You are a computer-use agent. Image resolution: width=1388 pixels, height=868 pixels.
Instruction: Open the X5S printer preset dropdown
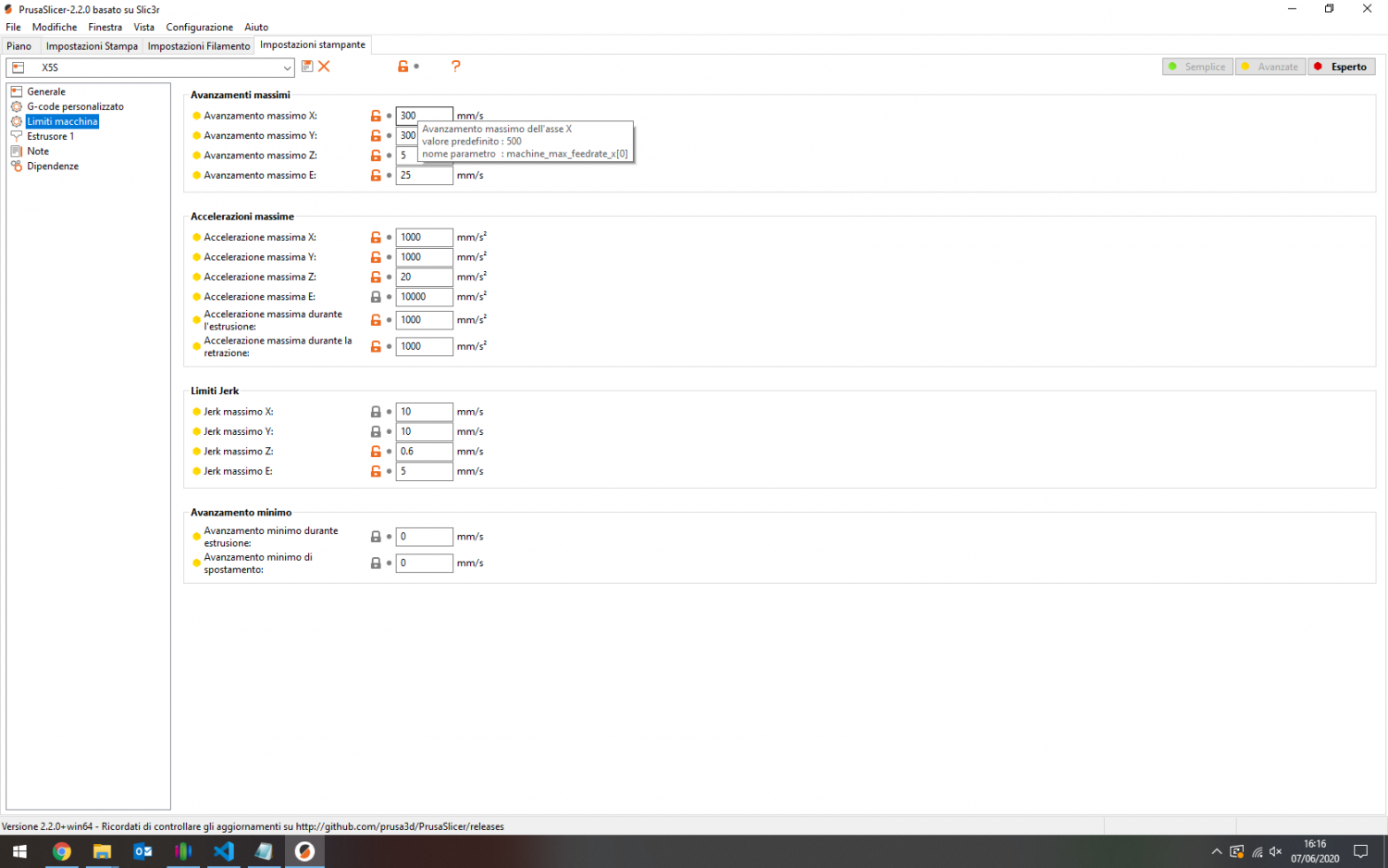[150, 68]
